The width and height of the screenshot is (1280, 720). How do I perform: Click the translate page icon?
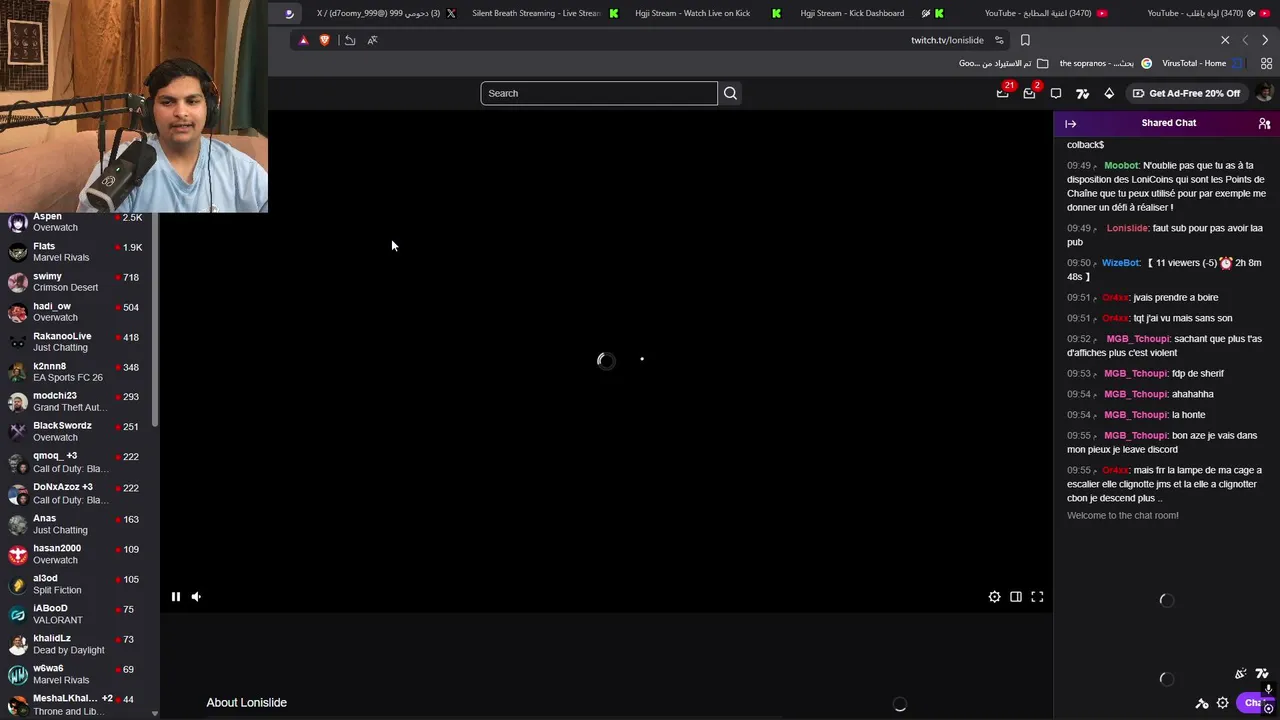point(372,40)
